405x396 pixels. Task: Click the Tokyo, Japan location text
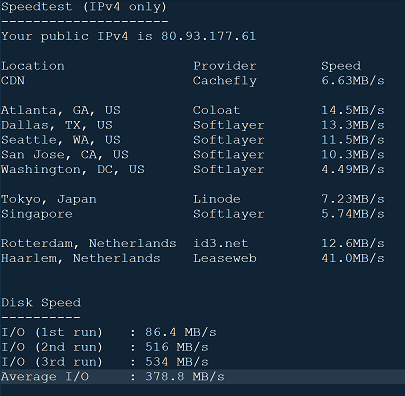[x=49, y=199]
